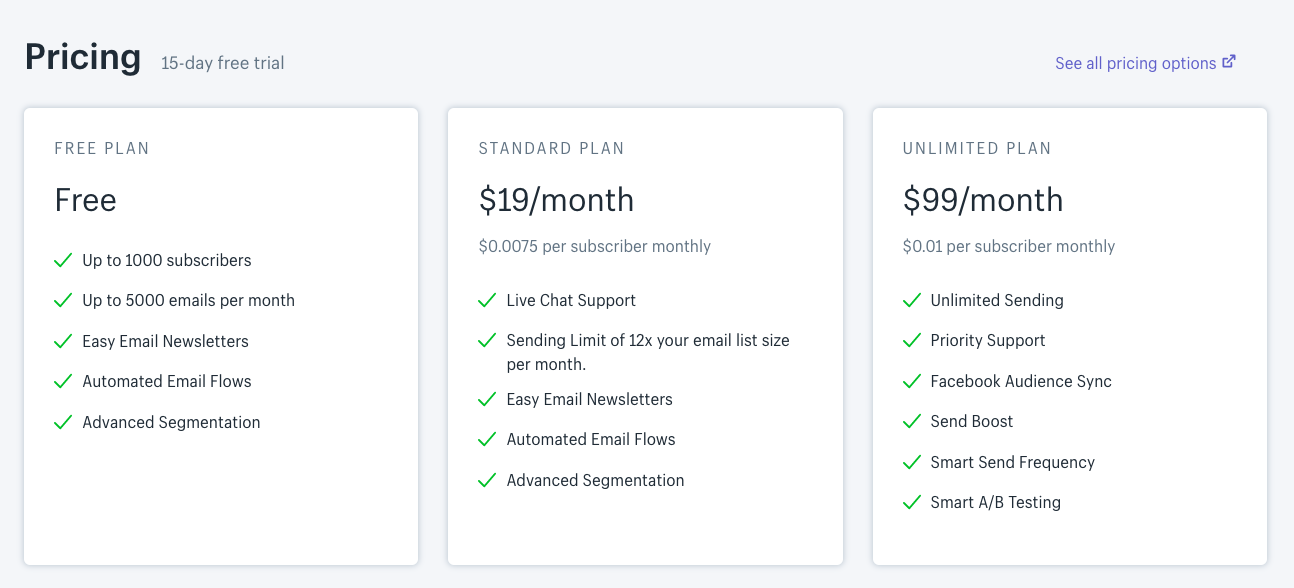This screenshot has height=588, width=1294.
Task: Click the checkmark next to Smart Send Frequency
Action: [911, 462]
